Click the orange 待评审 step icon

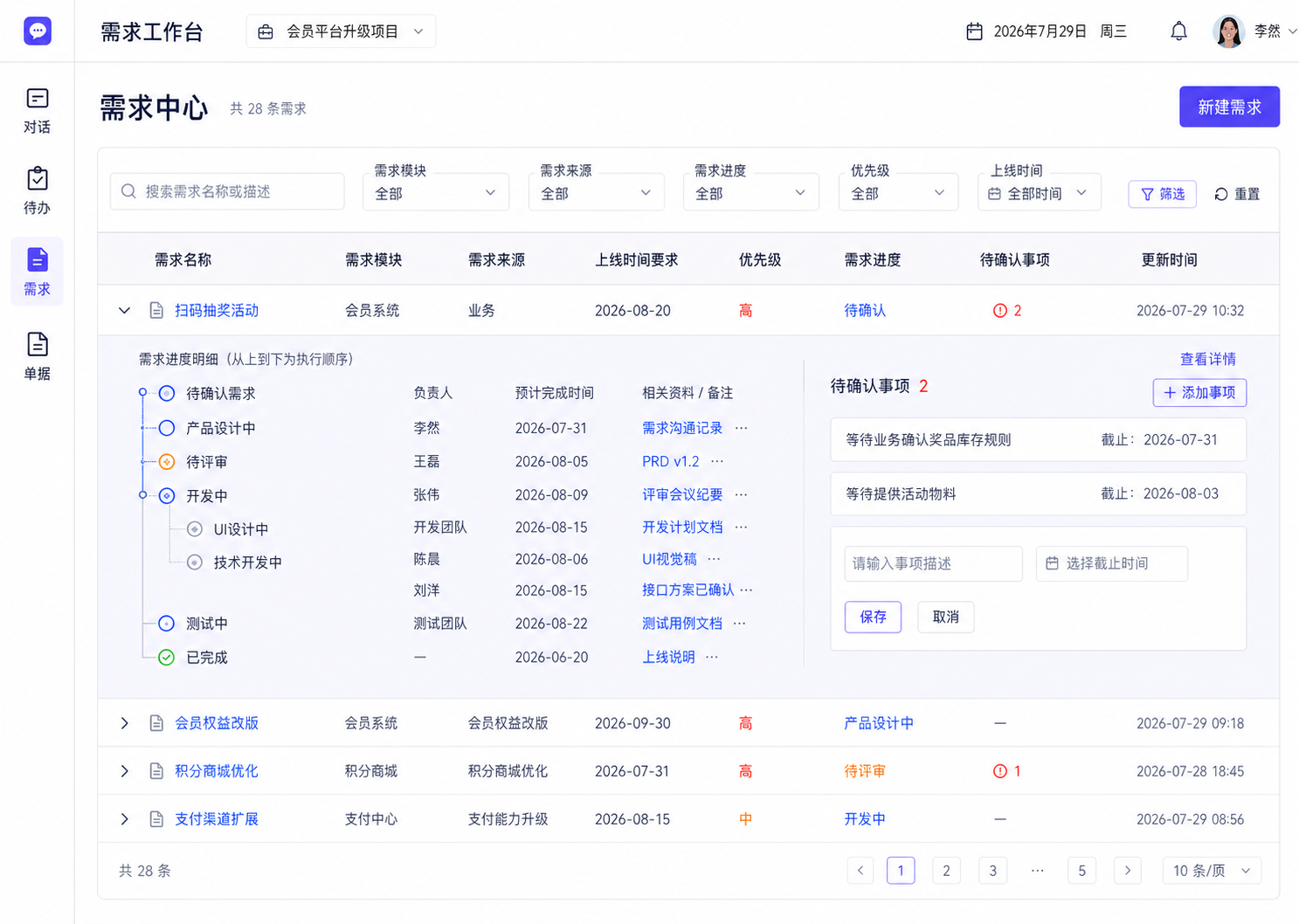click(167, 461)
